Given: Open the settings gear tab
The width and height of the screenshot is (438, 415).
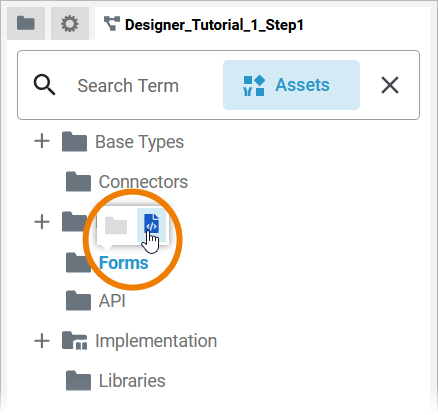Looking at the screenshot, I should point(70,23).
